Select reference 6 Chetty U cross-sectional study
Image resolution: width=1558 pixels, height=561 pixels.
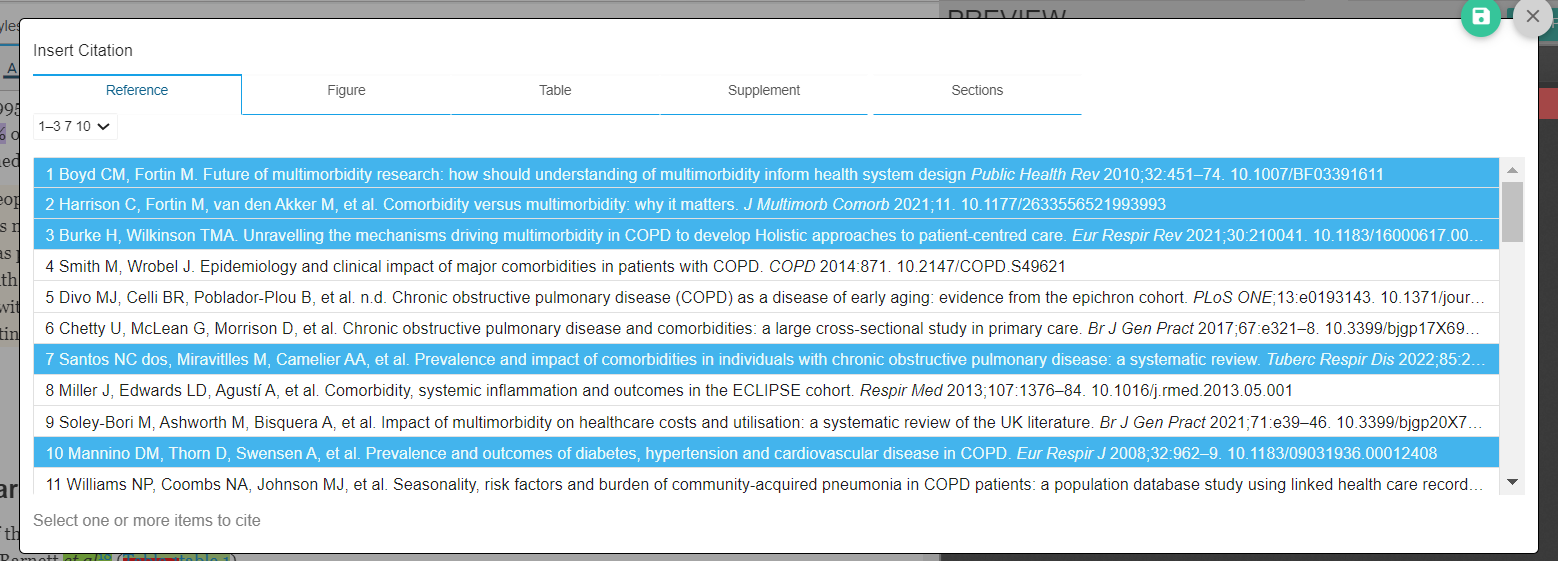(x=766, y=329)
